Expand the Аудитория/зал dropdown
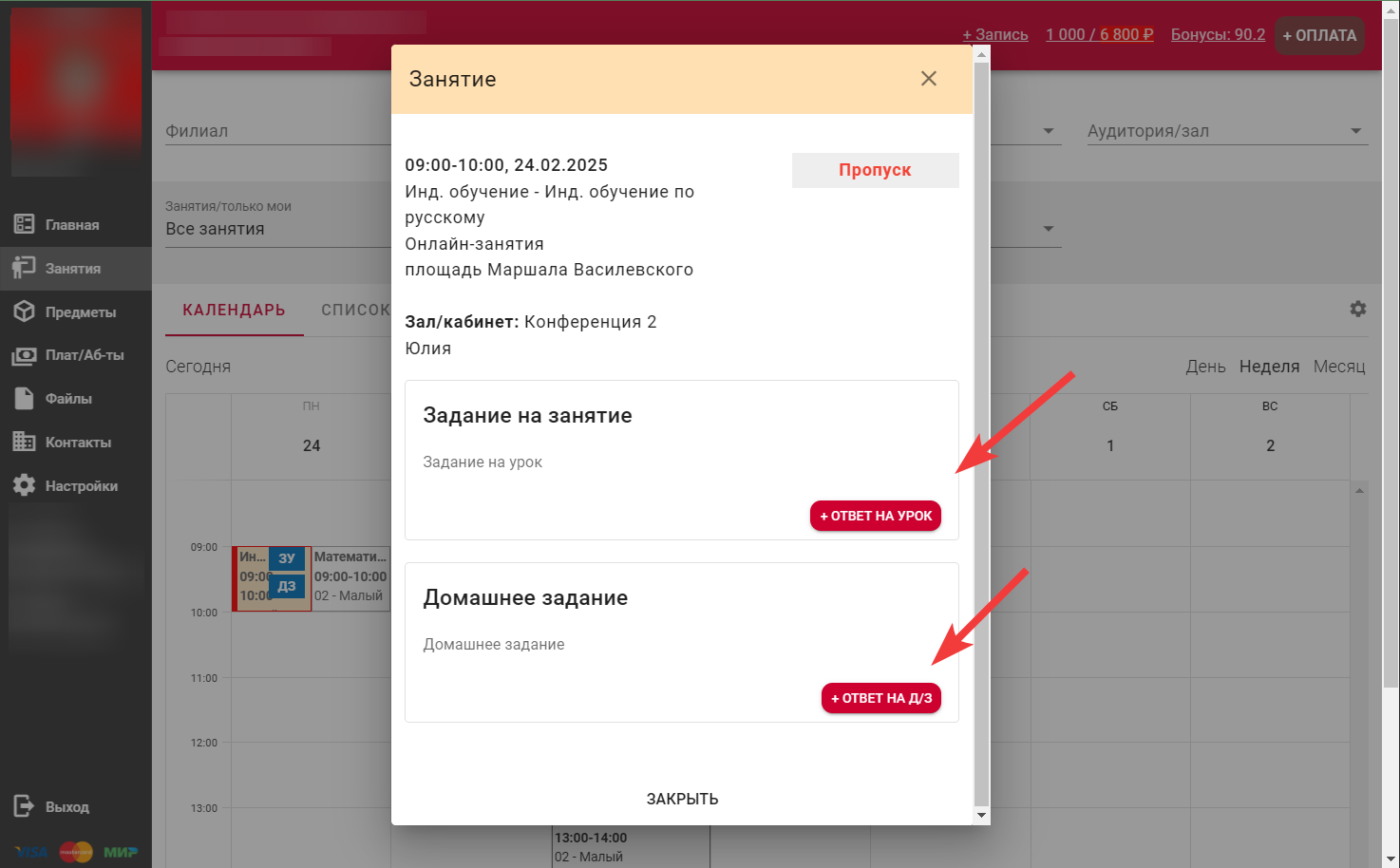 click(x=1355, y=131)
